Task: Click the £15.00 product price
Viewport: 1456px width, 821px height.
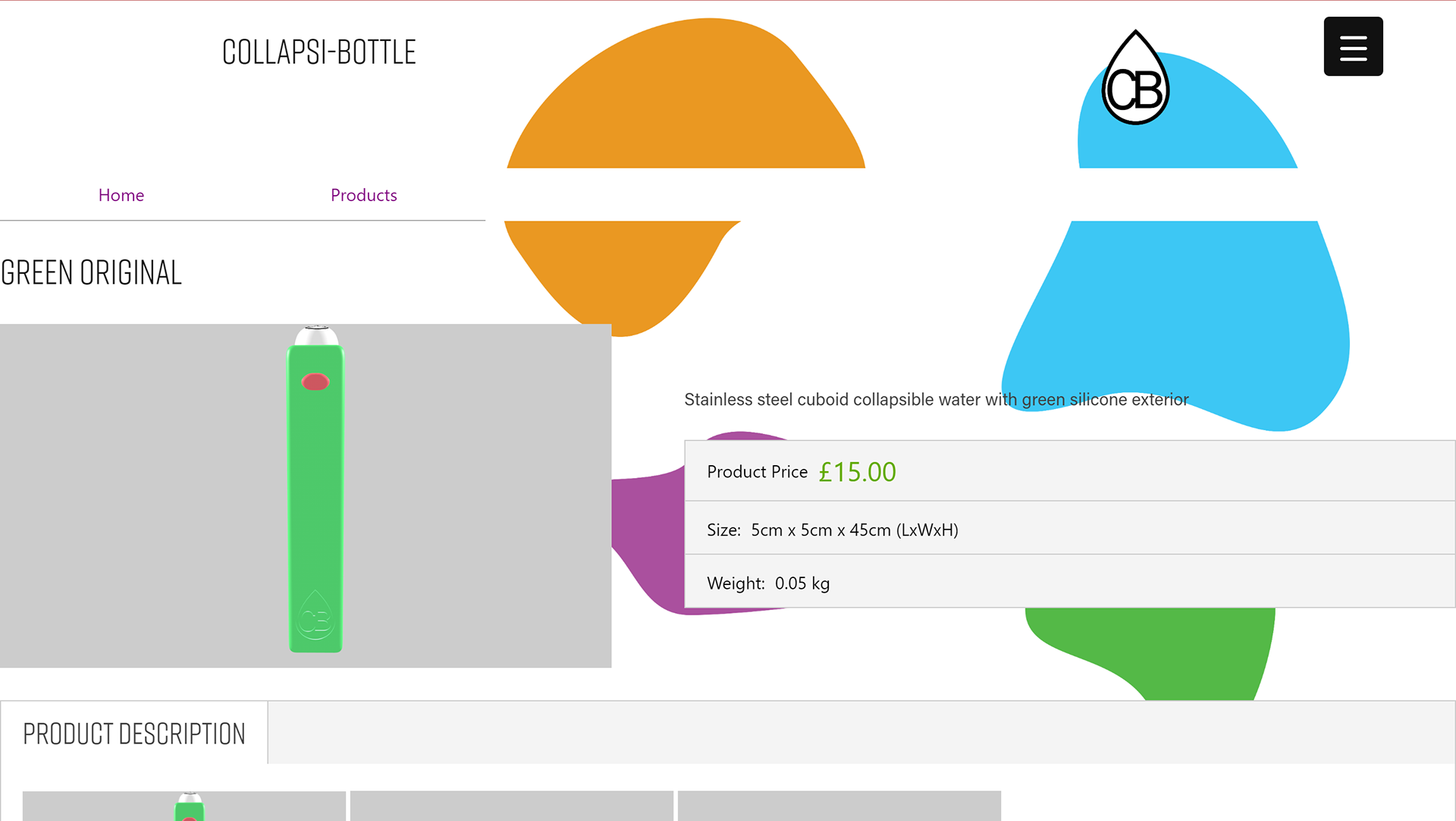Action: click(857, 472)
